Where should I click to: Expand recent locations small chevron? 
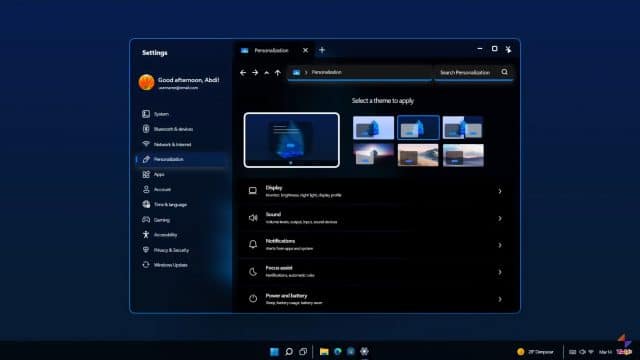click(x=267, y=73)
